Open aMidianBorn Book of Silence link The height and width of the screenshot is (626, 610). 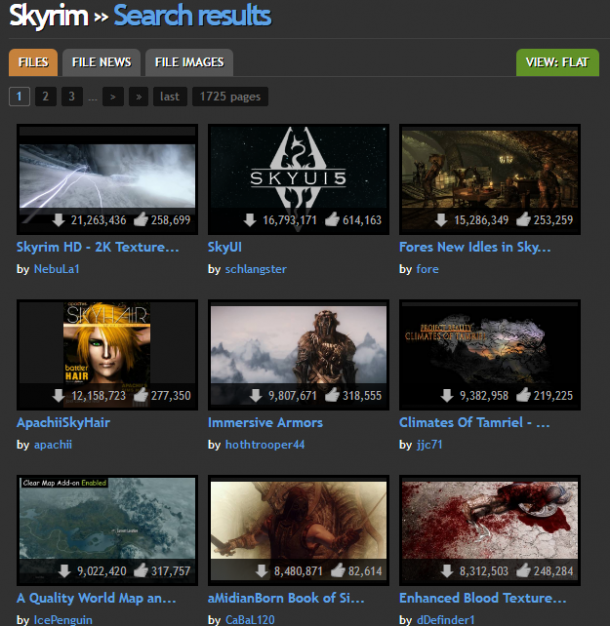point(286,598)
